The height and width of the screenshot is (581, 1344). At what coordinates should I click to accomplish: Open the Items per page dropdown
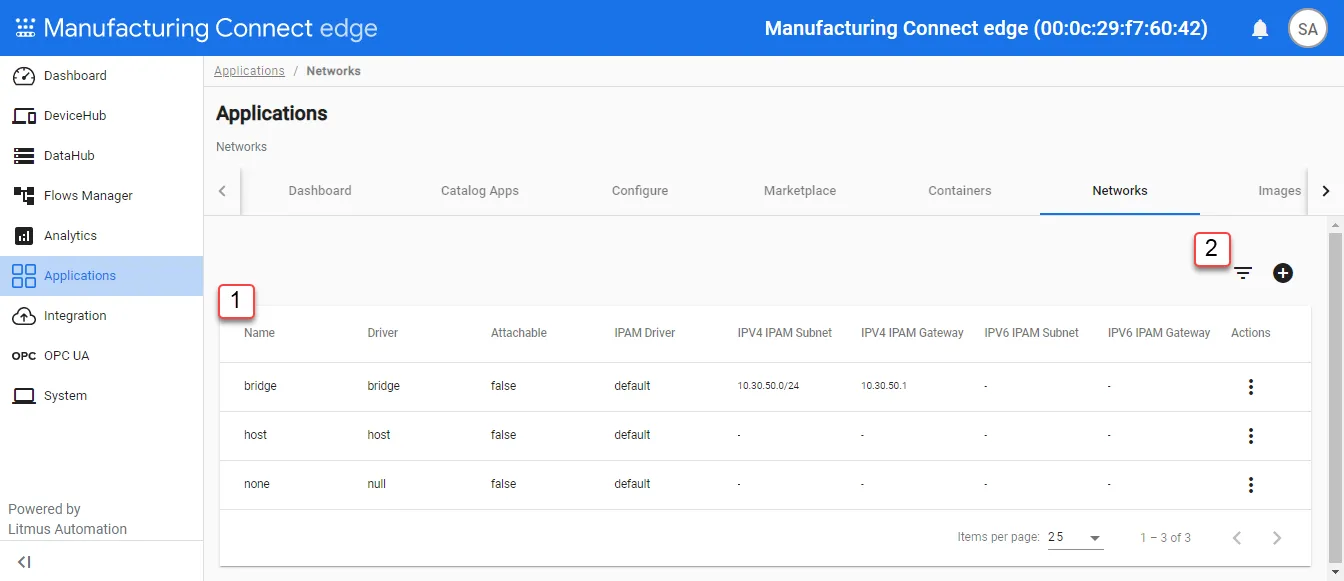click(x=1075, y=538)
